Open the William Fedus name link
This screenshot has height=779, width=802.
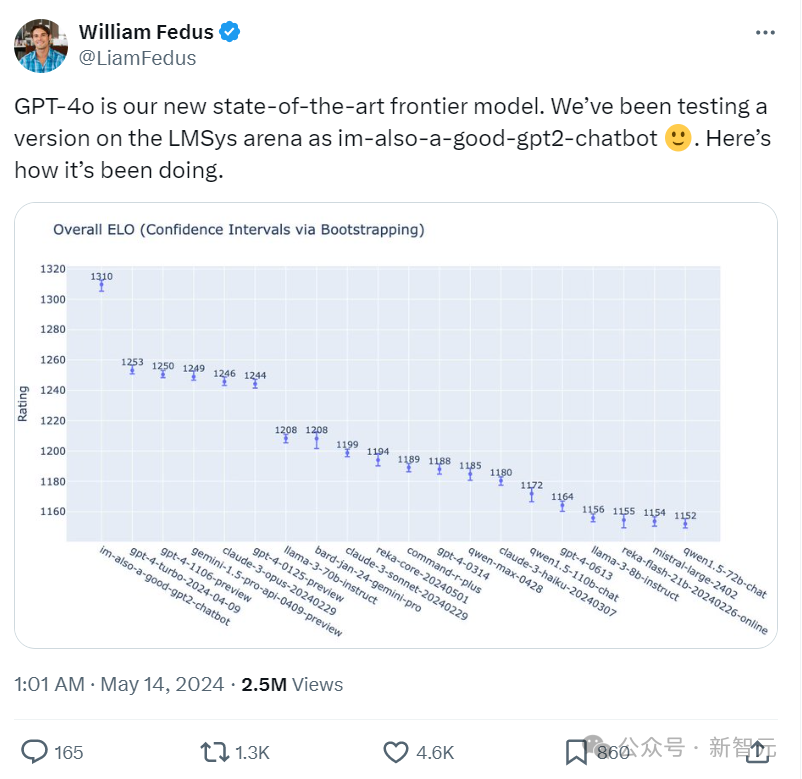click(146, 32)
